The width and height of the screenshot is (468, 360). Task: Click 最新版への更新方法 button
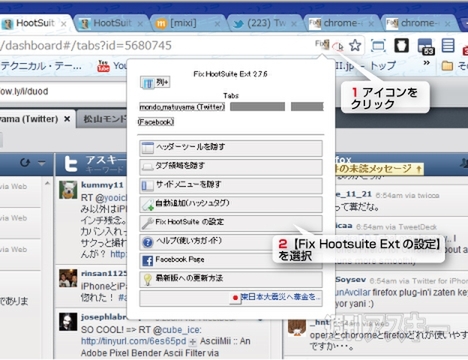[x=231, y=279]
